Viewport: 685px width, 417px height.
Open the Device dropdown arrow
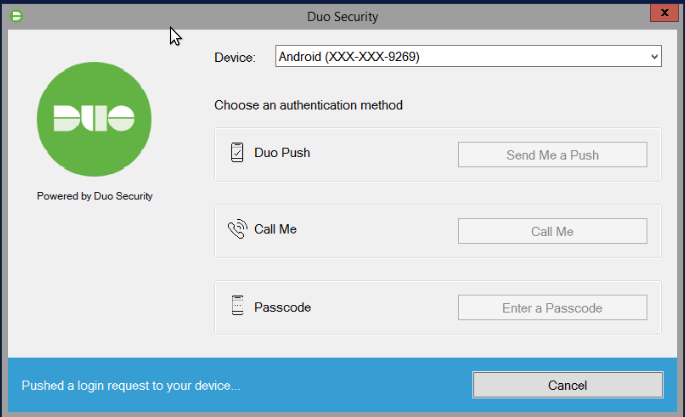pyautogui.click(x=654, y=56)
